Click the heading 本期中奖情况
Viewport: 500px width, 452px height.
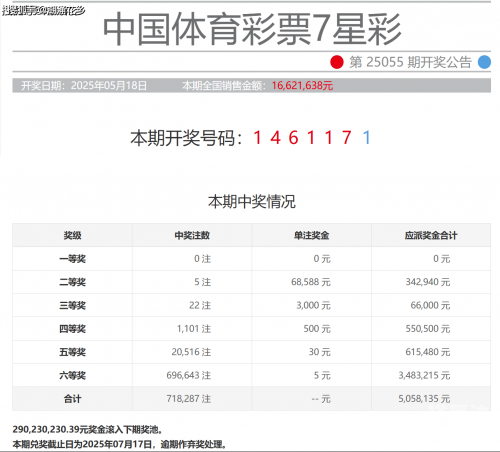252,202
